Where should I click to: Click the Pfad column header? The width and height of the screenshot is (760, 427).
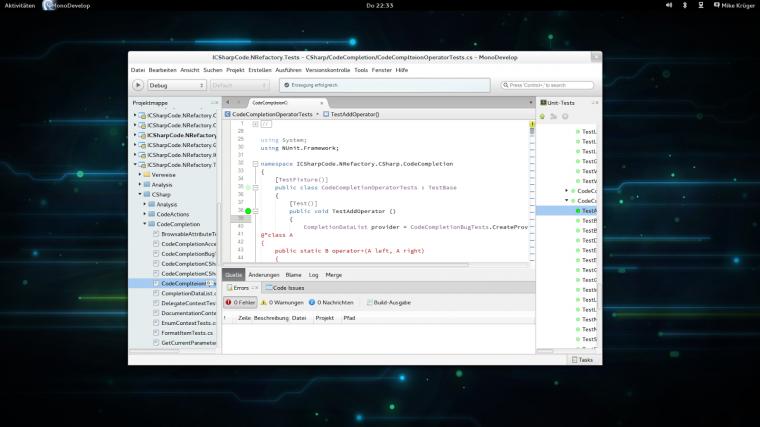[x=349, y=318]
